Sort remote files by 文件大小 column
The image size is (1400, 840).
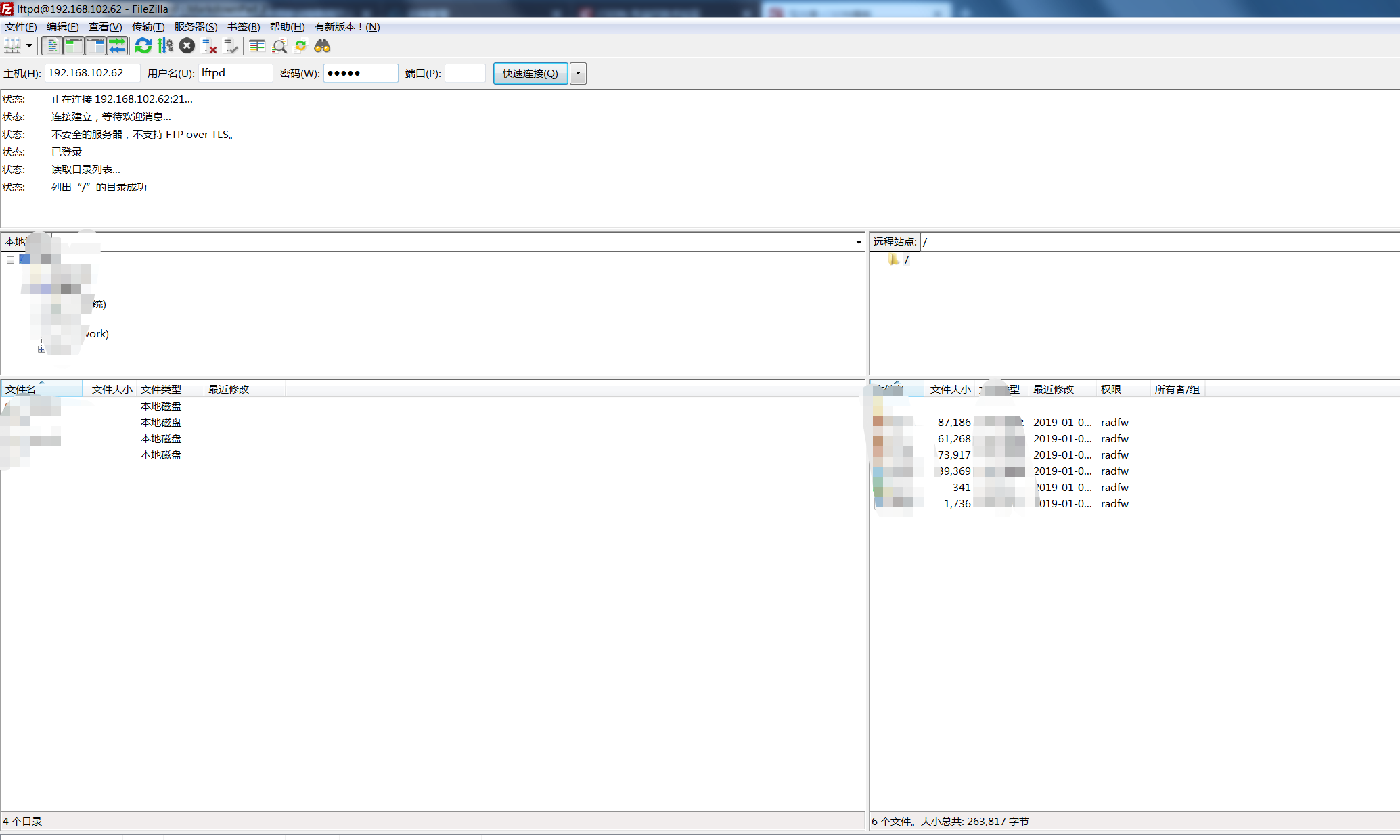(949, 389)
